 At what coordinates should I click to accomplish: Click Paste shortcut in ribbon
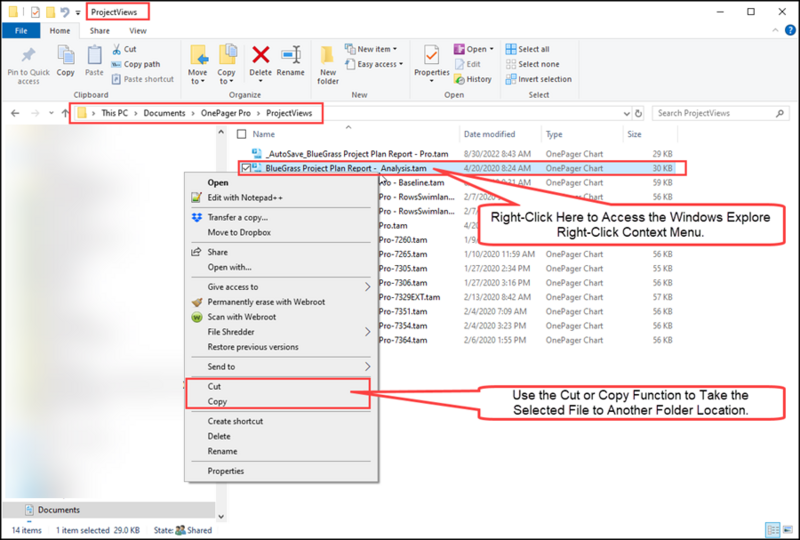coord(143,79)
